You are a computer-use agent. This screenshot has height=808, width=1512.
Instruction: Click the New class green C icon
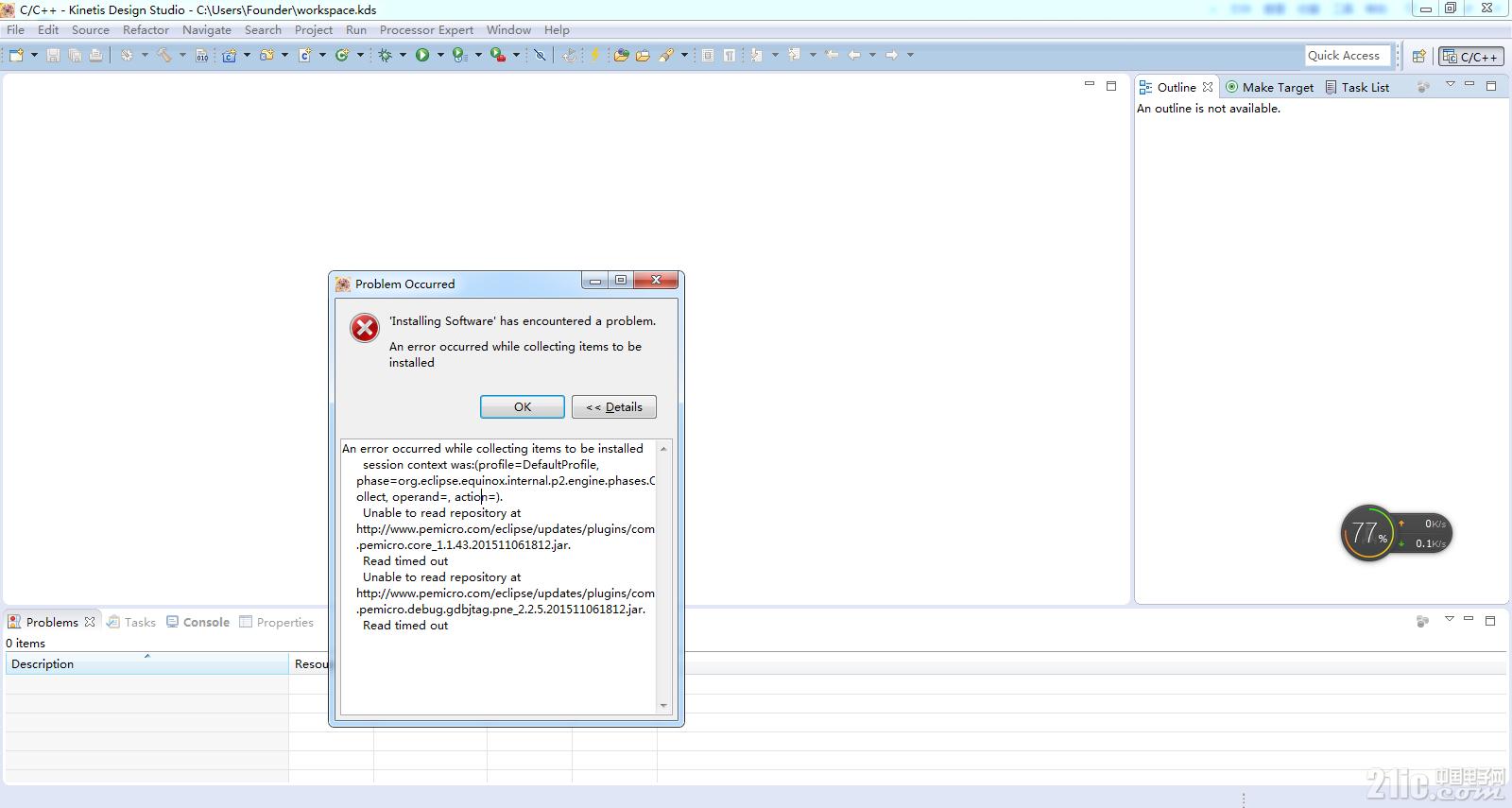pos(342,55)
